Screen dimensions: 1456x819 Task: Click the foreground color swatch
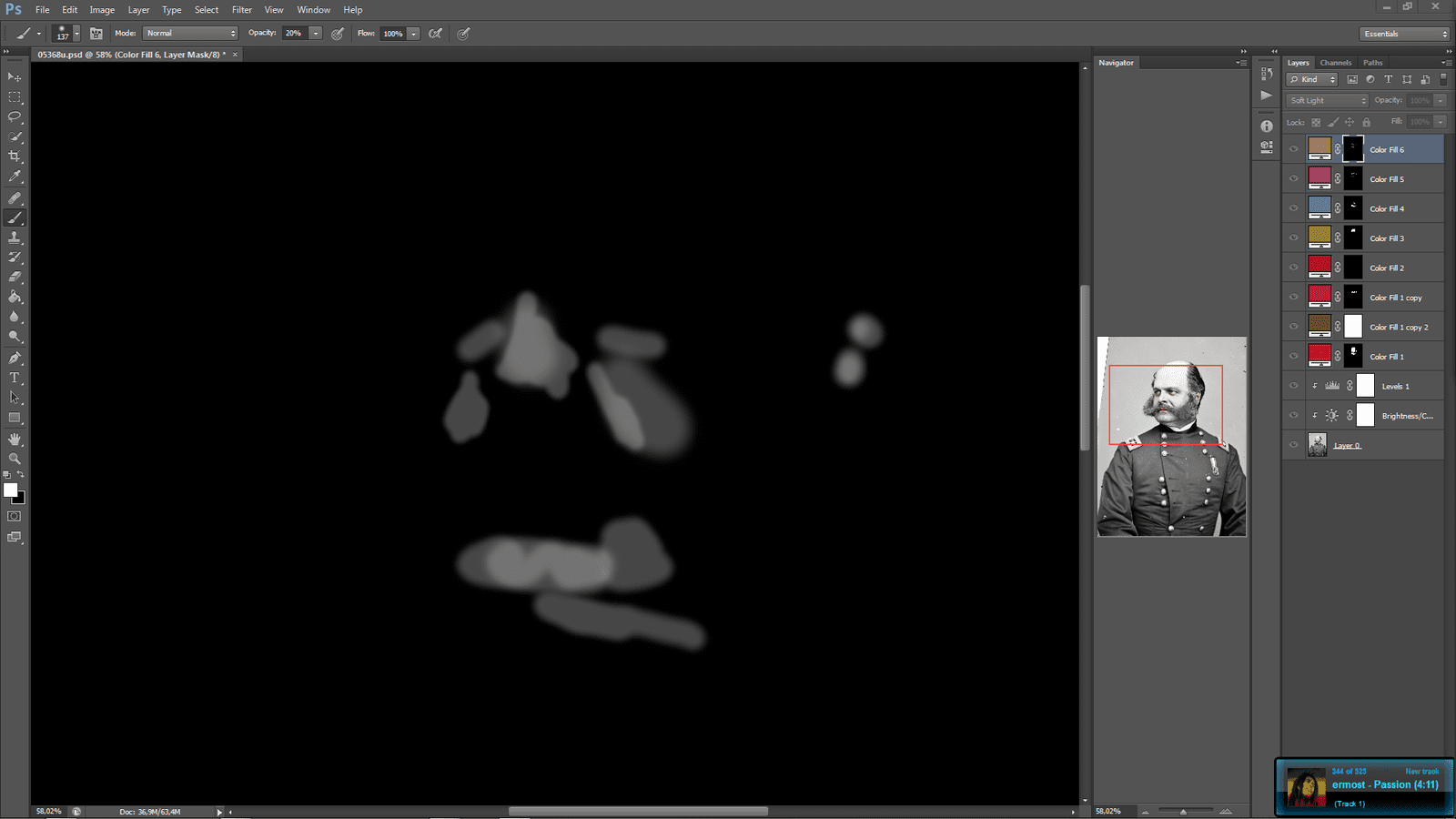click(10, 490)
